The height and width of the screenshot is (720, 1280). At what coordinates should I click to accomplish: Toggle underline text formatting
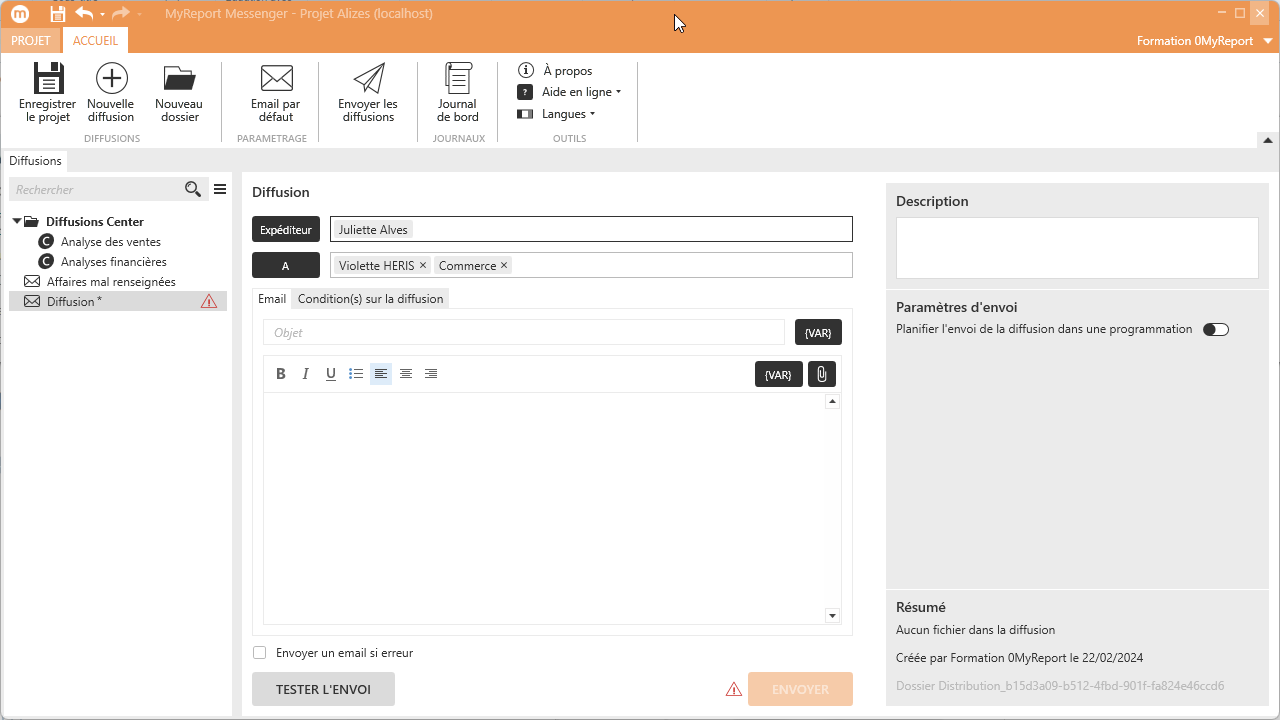(x=331, y=374)
